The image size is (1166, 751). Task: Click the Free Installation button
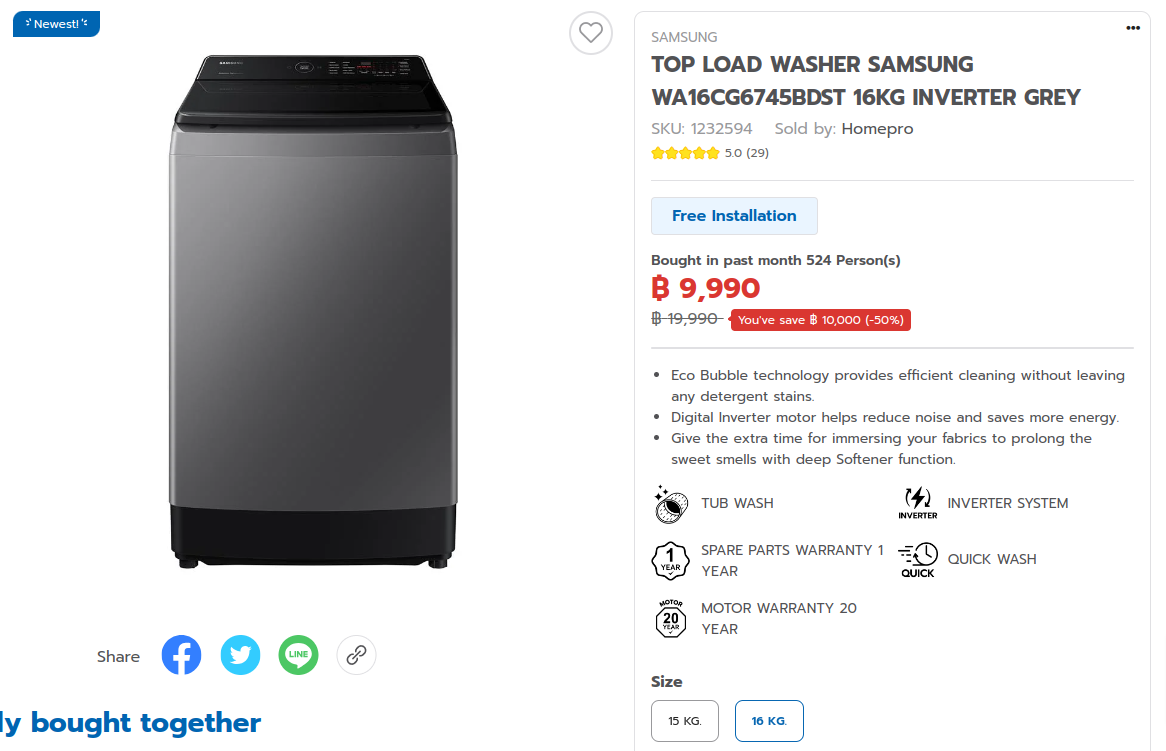[x=734, y=216]
